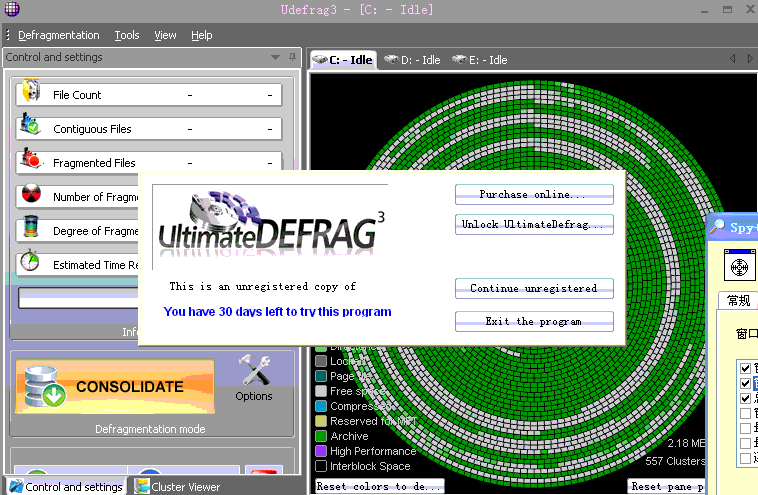Viewport: 758px width, 495px height.
Task: Select the 常规 tab in Spy window
Action: point(738,301)
